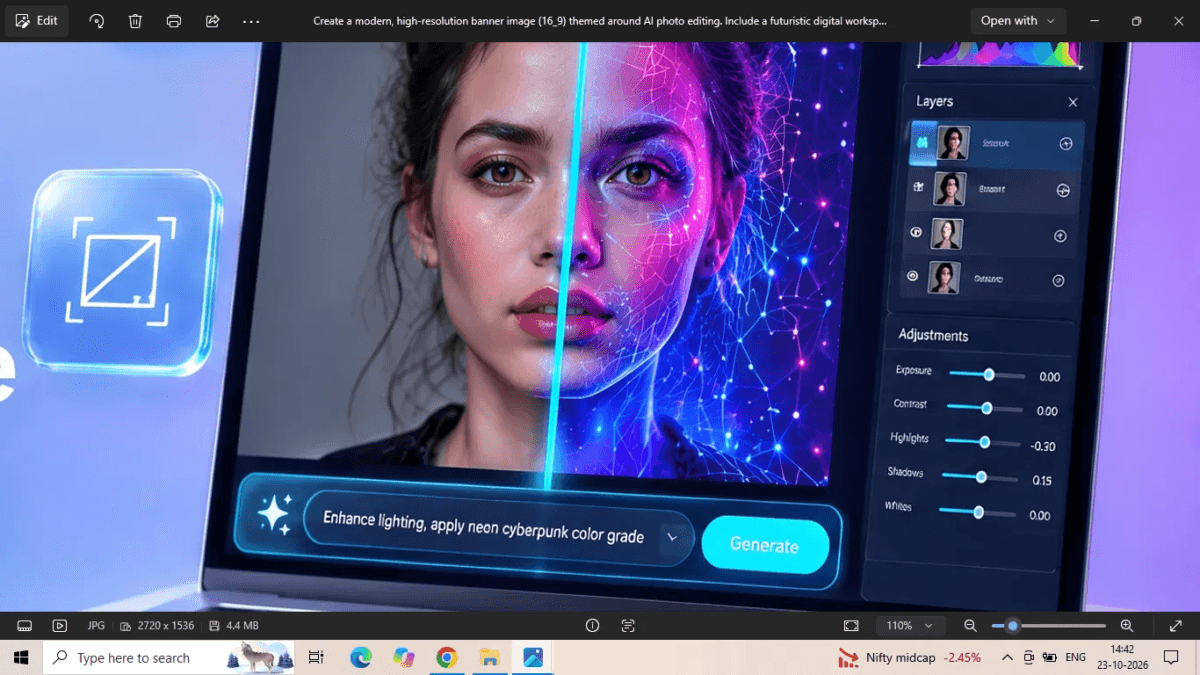This screenshot has width=1200, height=675.
Task: Click the 4.4 MB file size info
Action: pos(234,626)
